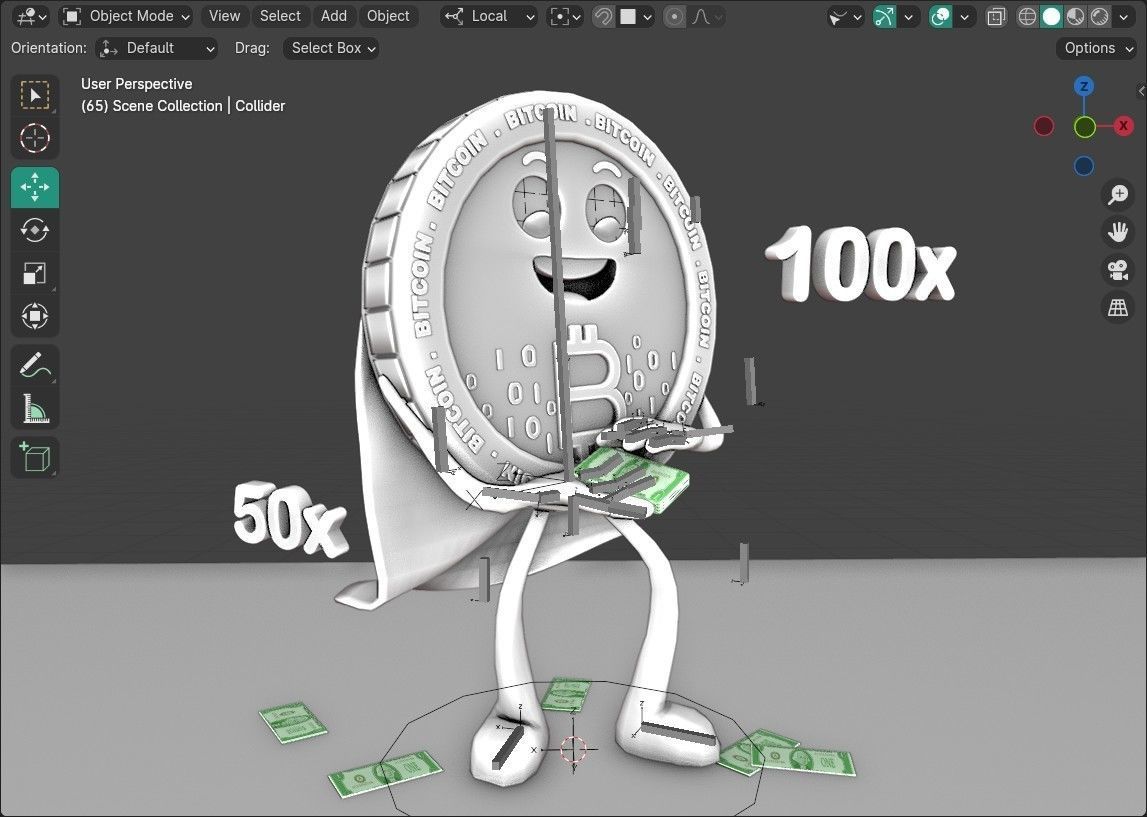Click the negative X axis circle on gizmo

[1044, 127]
